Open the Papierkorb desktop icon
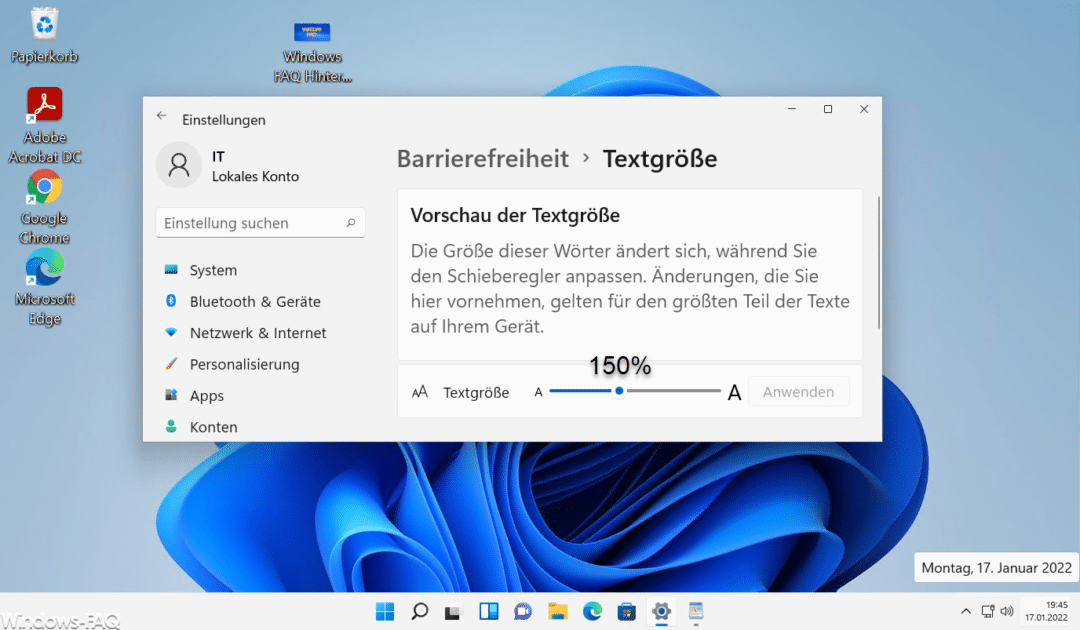The width and height of the screenshot is (1080, 630). (x=44, y=36)
